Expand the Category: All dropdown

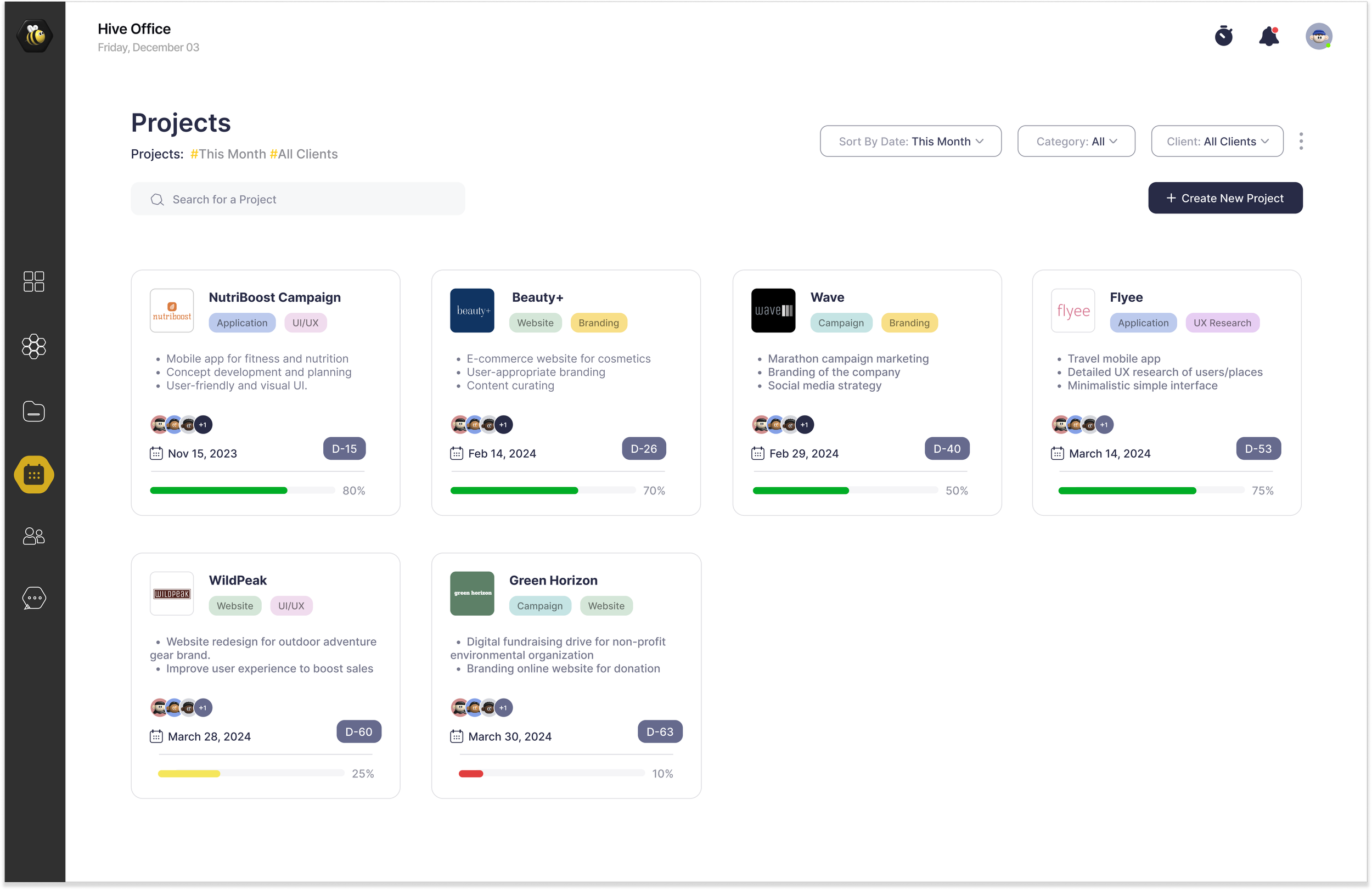tap(1076, 141)
